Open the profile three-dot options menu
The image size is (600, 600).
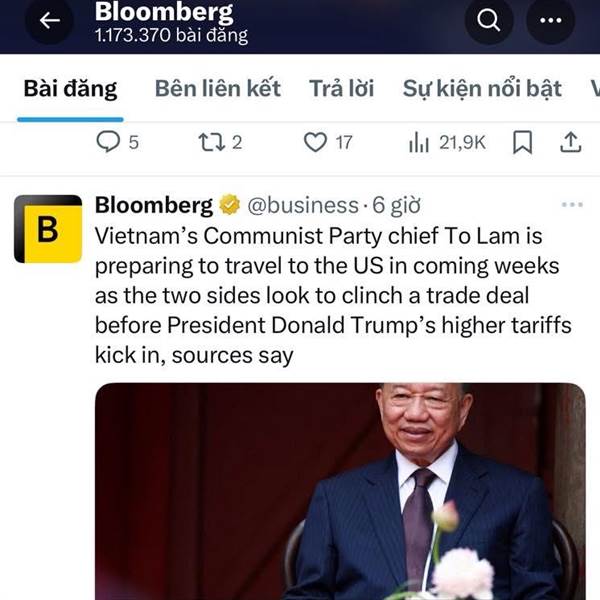(x=550, y=20)
